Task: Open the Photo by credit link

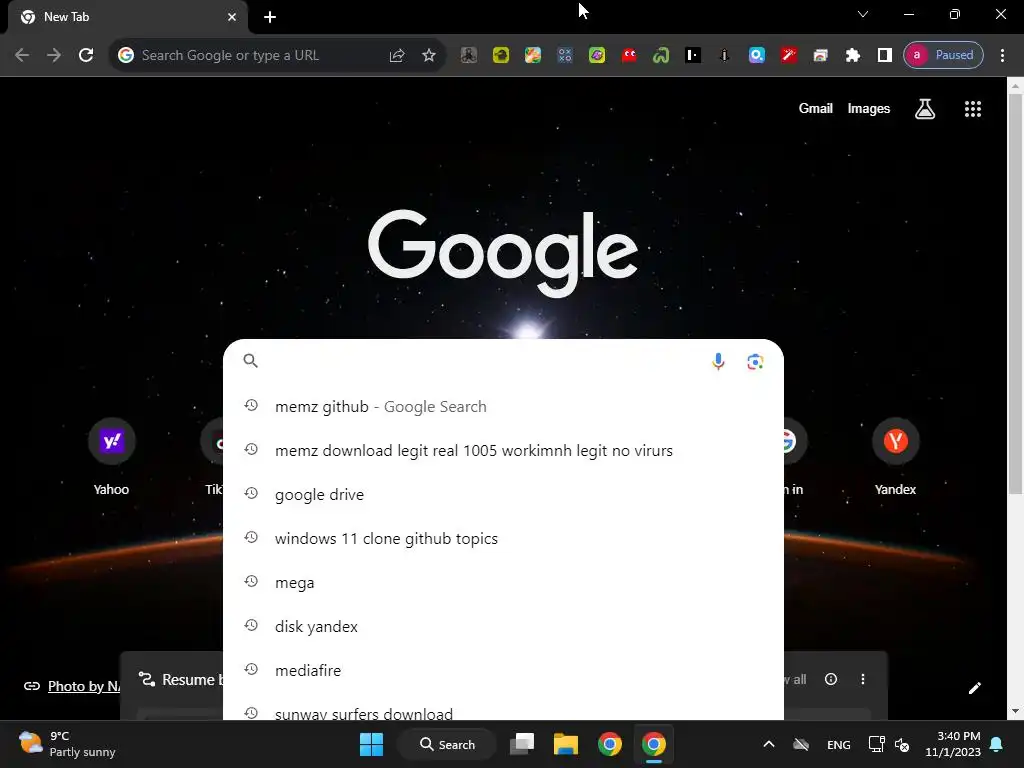Action: pyautogui.click(x=84, y=686)
